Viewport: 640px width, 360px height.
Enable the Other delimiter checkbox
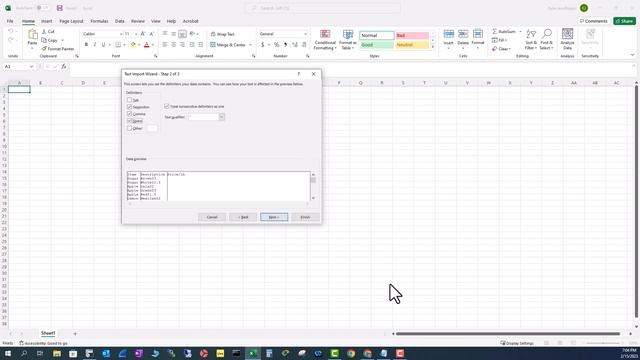(x=129, y=128)
